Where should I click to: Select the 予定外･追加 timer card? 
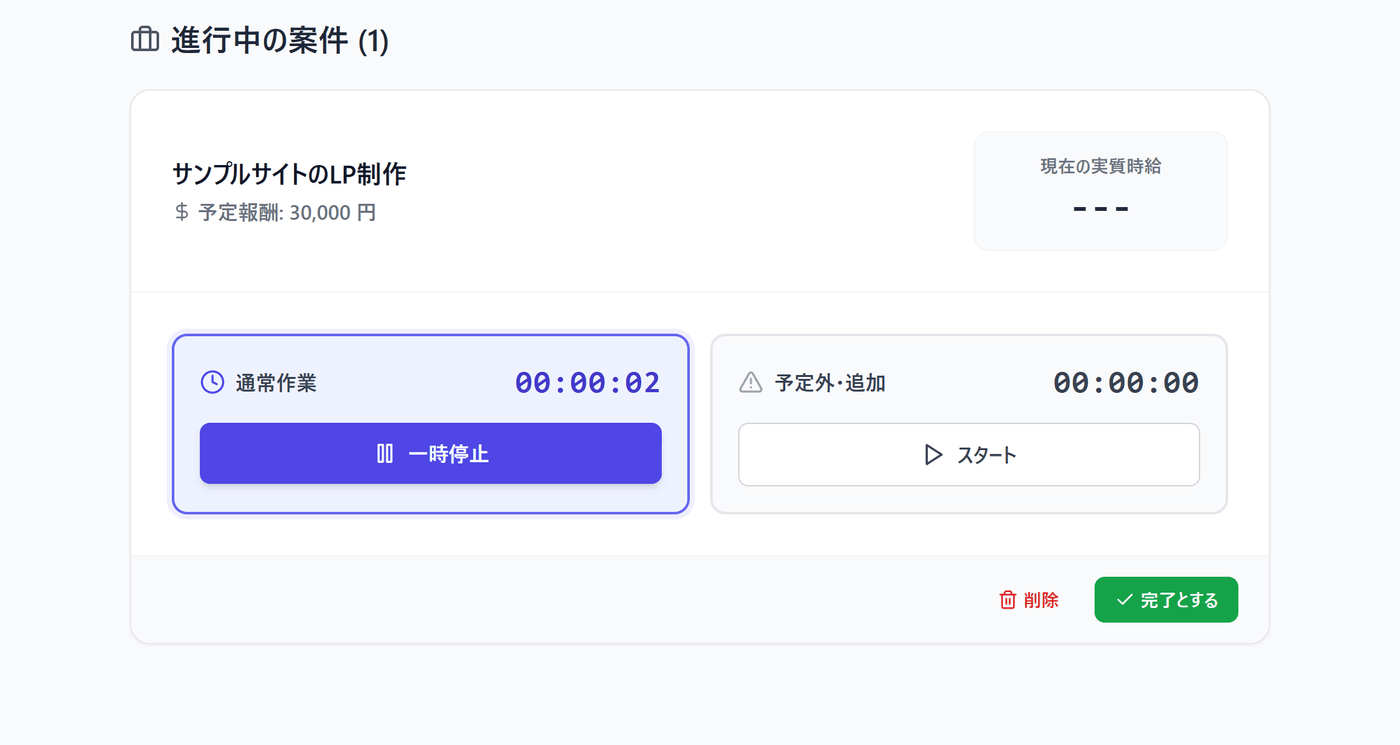coord(969,425)
